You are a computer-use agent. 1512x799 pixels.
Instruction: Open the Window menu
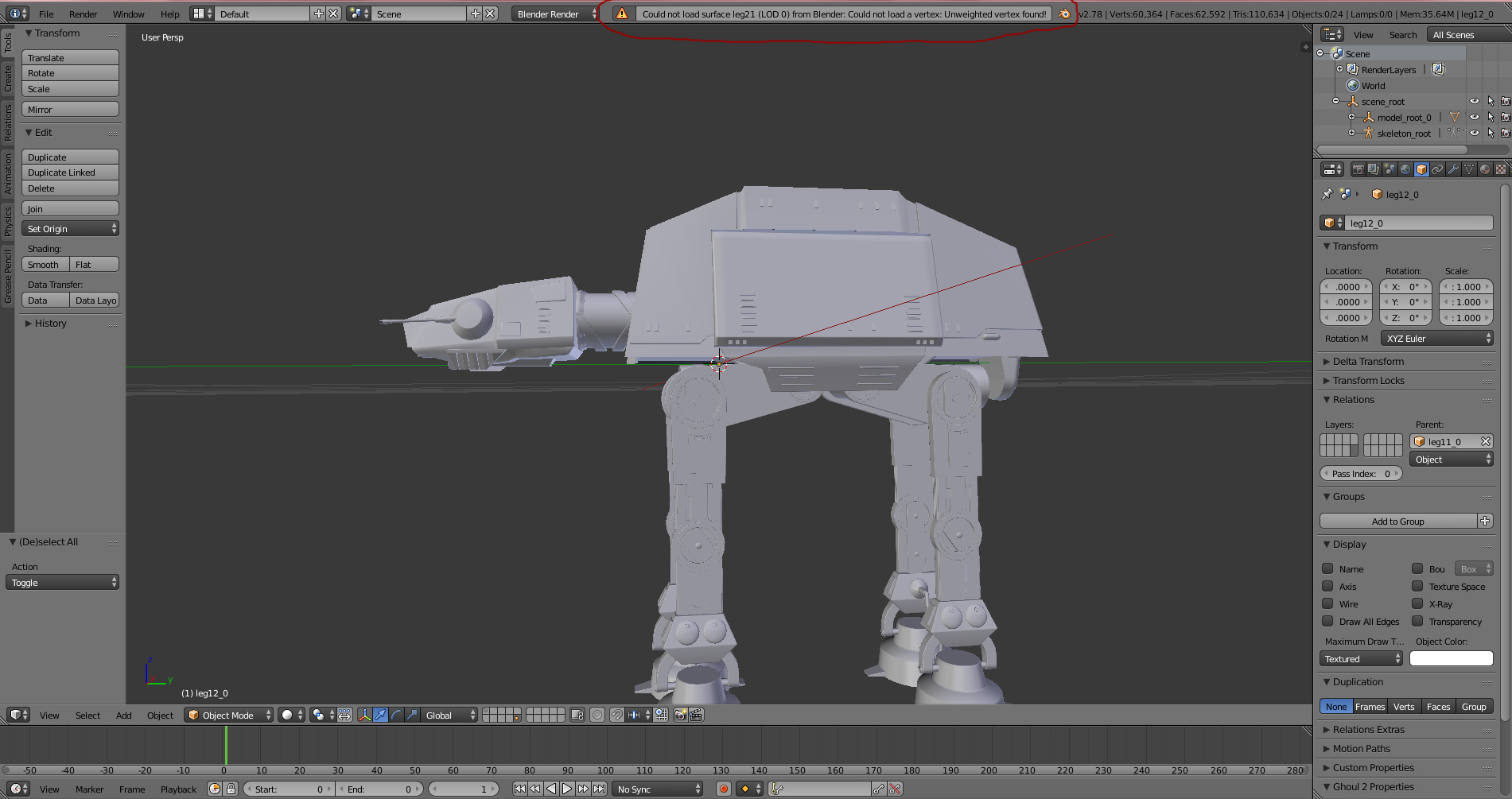(x=128, y=14)
